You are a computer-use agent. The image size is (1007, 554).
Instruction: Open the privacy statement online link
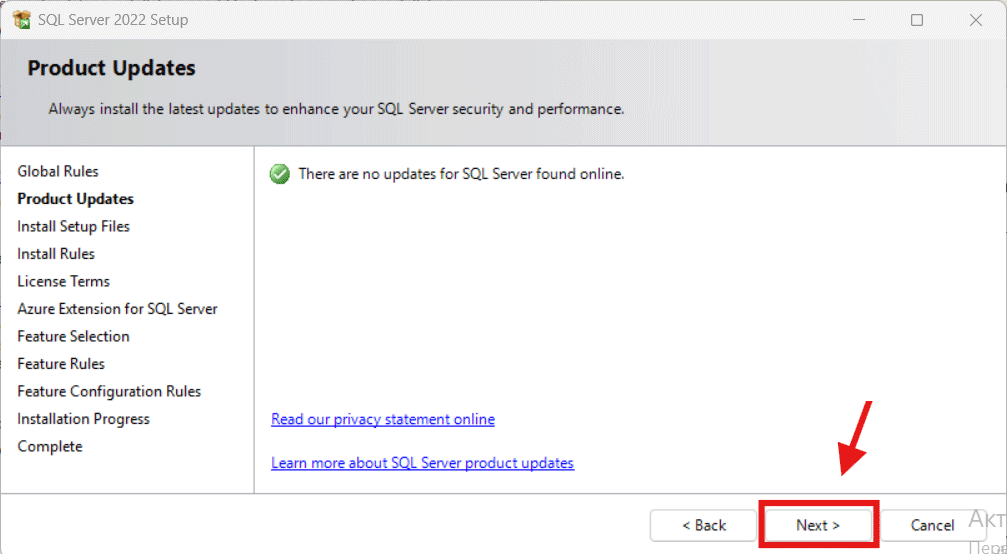(383, 419)
